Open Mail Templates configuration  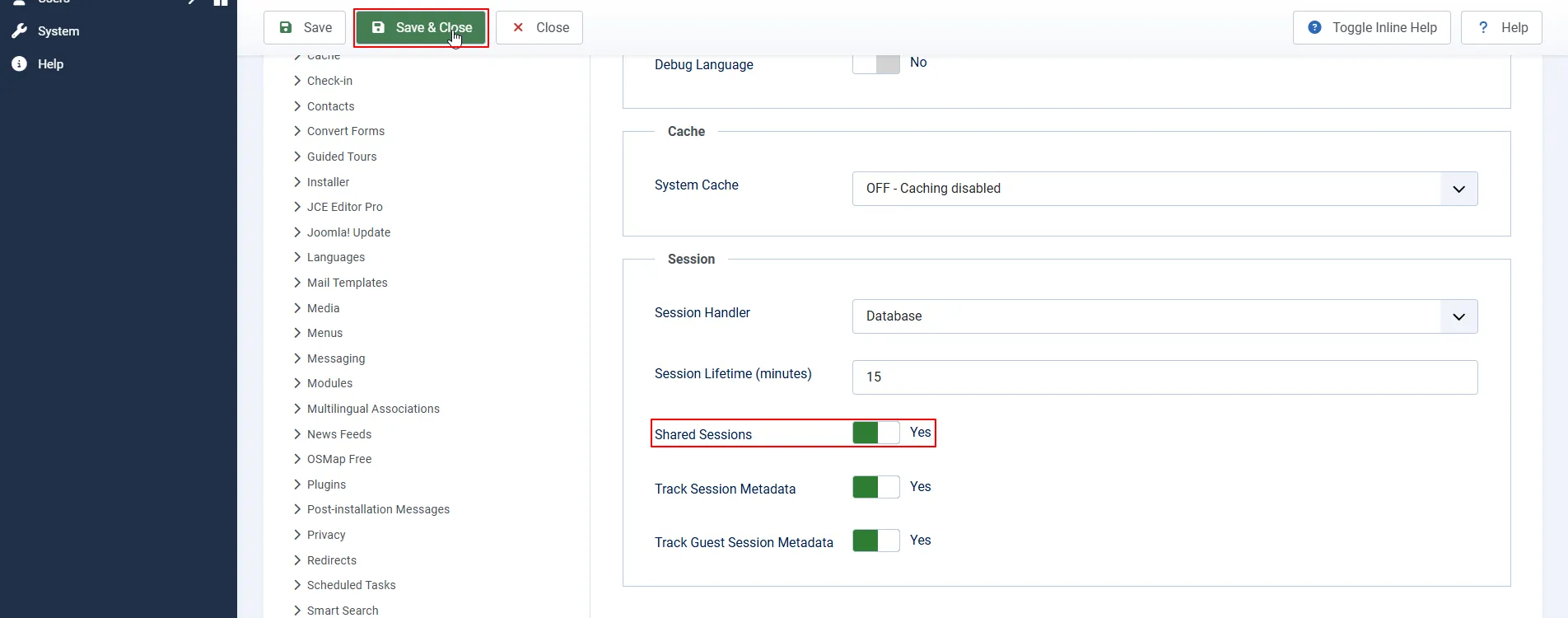tap(347, 283)
